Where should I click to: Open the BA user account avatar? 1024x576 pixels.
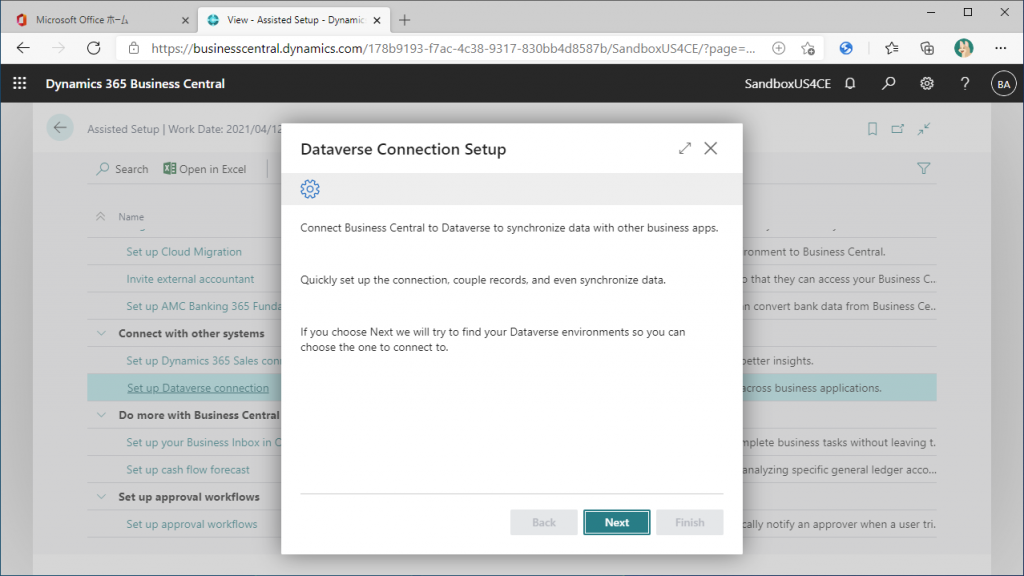(x=1003, y=84)
